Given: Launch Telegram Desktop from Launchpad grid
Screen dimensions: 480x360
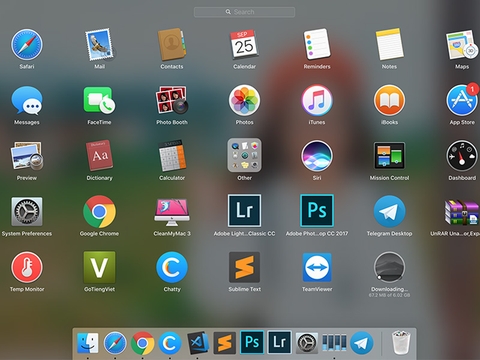Looking at the screenshot, I should coord(389,212).
